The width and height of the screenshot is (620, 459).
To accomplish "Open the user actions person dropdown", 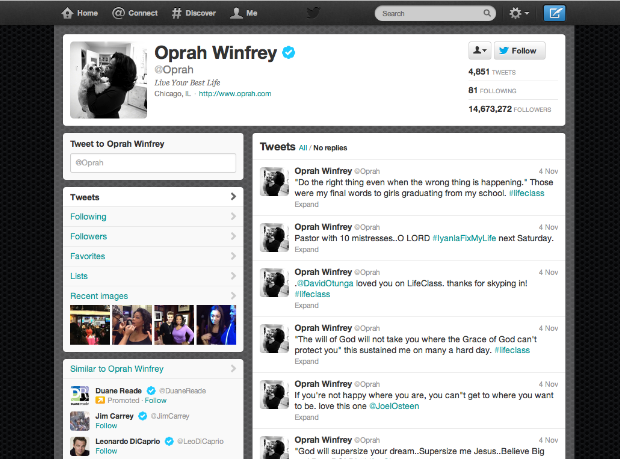I will coord(480,51).
